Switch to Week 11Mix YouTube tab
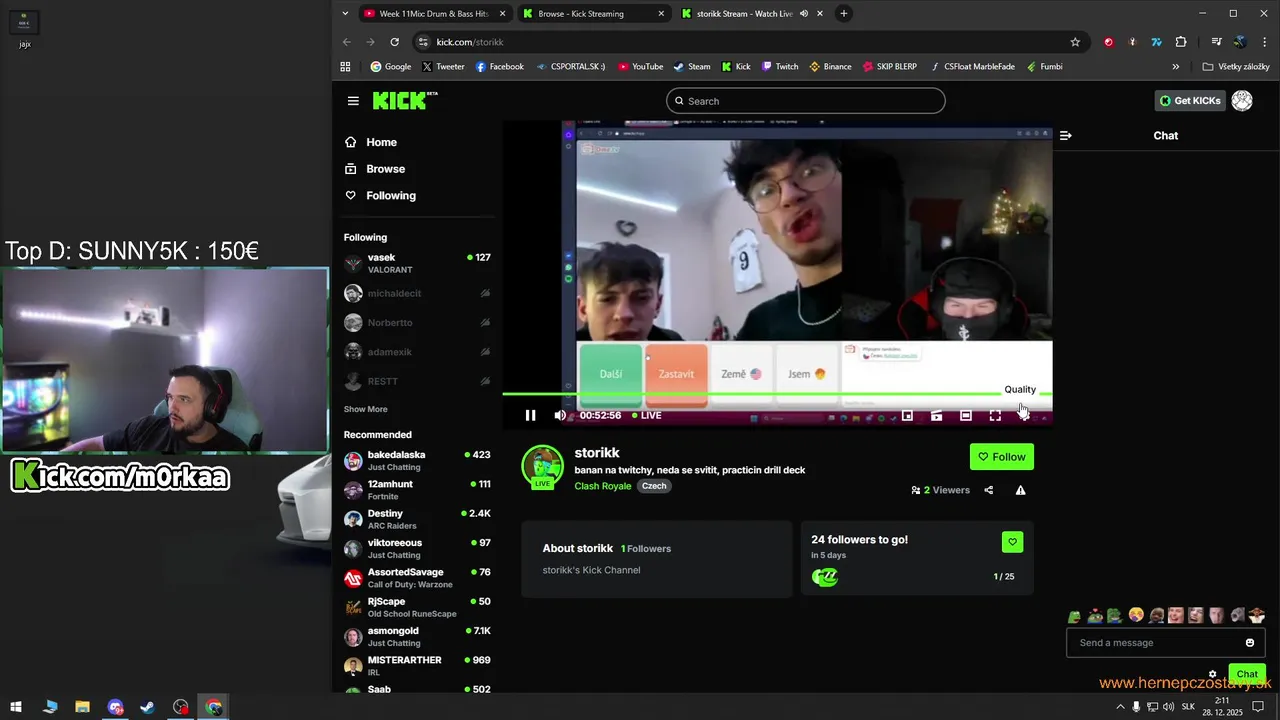This screenshot has width=1280, height=720. (x=434, y=14)
